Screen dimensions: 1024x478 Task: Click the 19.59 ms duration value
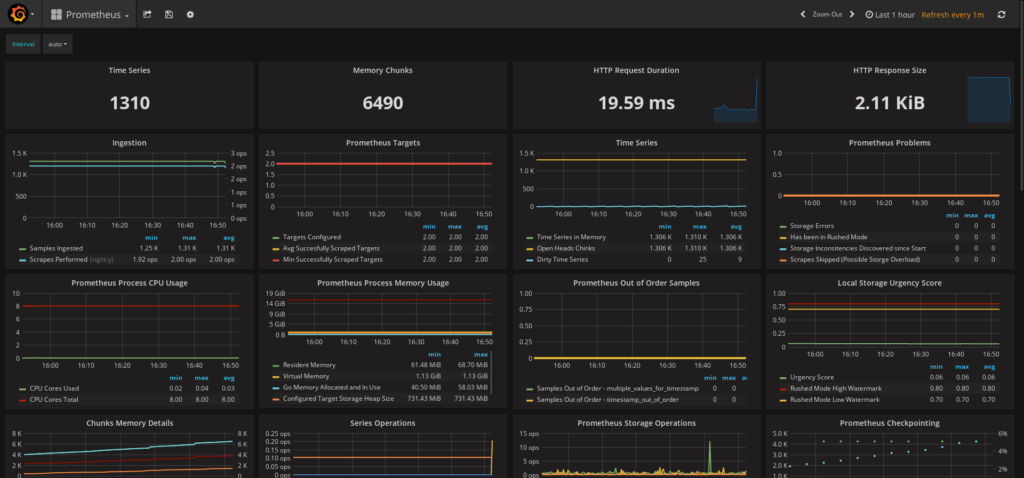pos(636,103)
